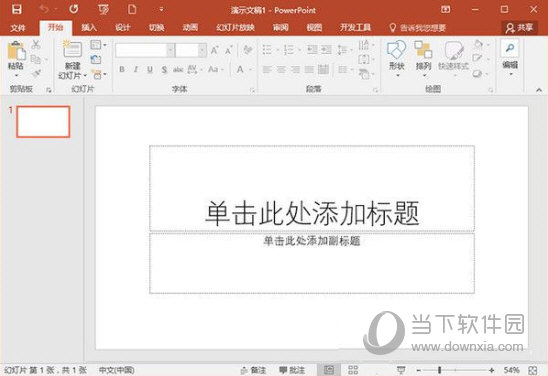Image resolution: width=548 pixels, height=376 pixels.
Task: Click the Tell me what you want search box
Action: (418, 28)
